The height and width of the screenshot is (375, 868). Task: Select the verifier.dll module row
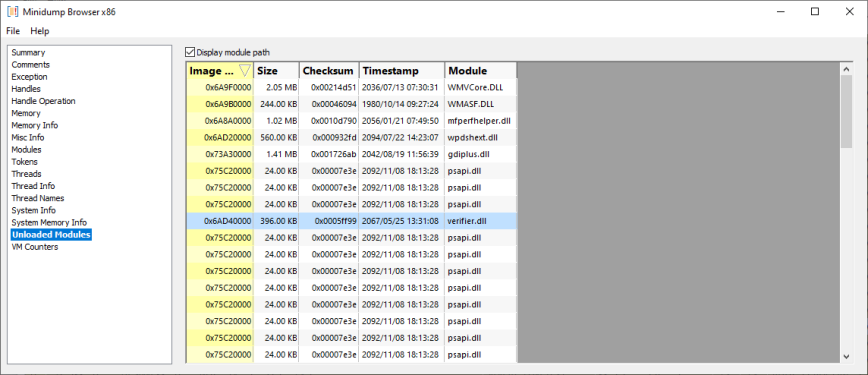coord(352,221)
